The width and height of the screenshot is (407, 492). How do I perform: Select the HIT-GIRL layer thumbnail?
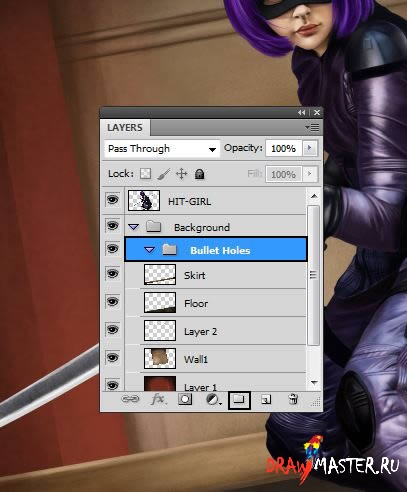(x=144, y=200)
